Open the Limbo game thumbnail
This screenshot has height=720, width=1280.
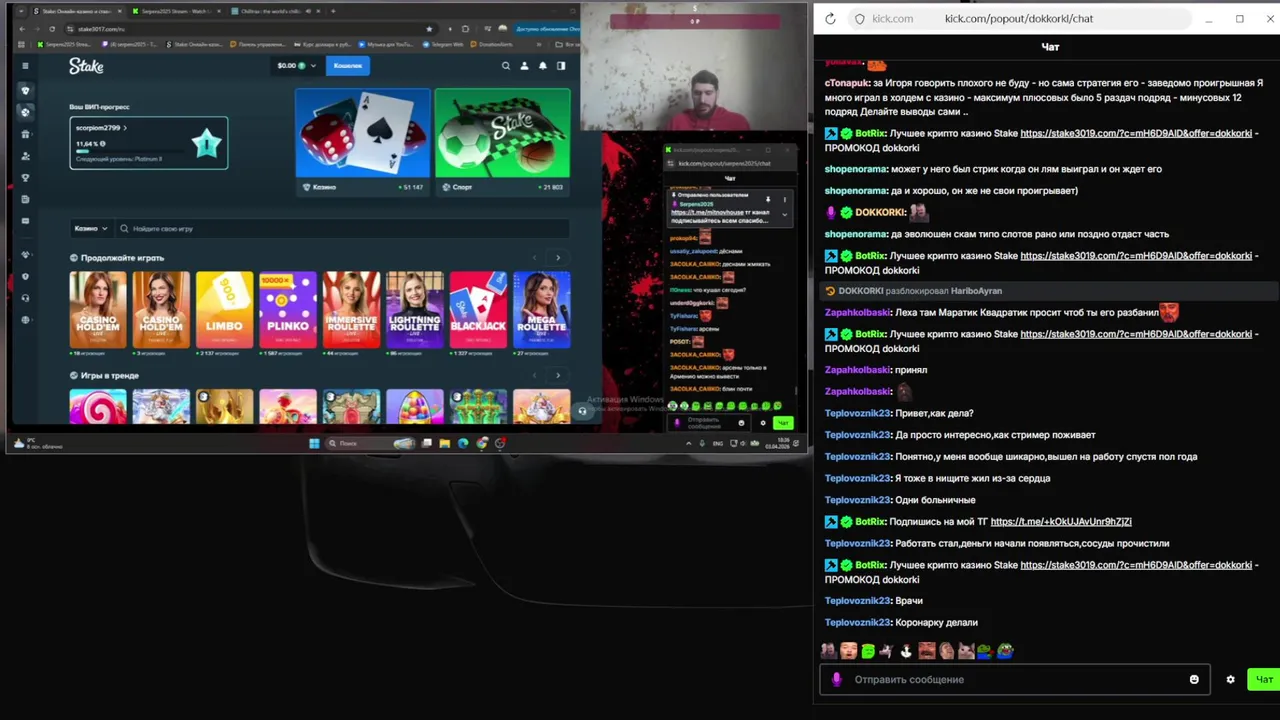(x=224, y=310)
